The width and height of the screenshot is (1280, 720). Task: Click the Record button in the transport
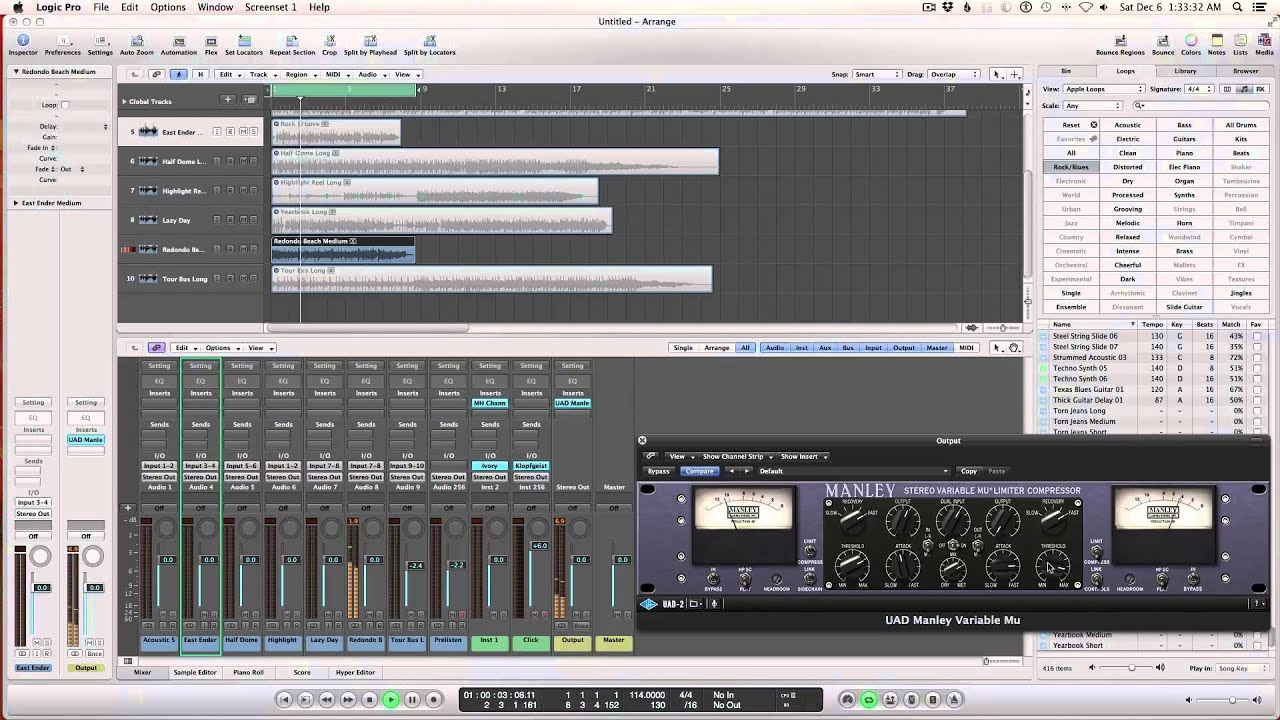[433, 700]
